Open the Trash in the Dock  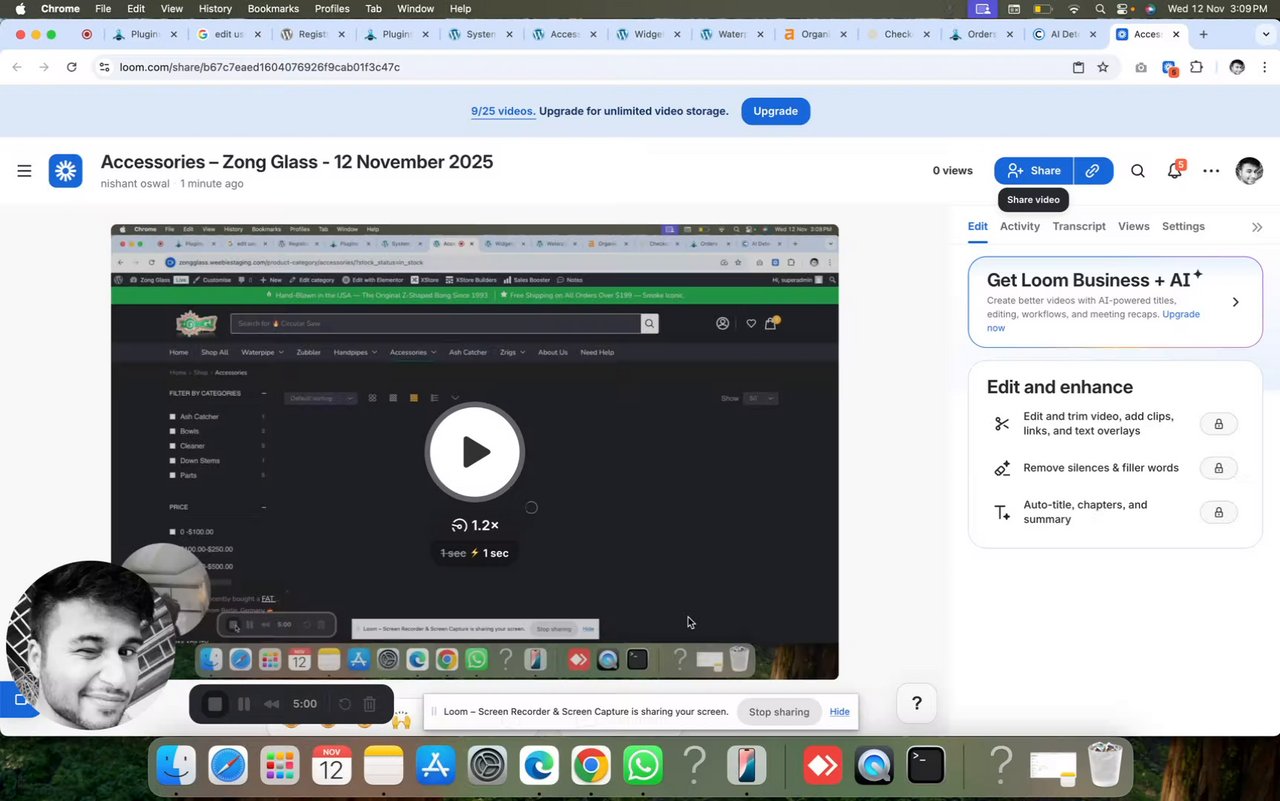[1105, 766]
